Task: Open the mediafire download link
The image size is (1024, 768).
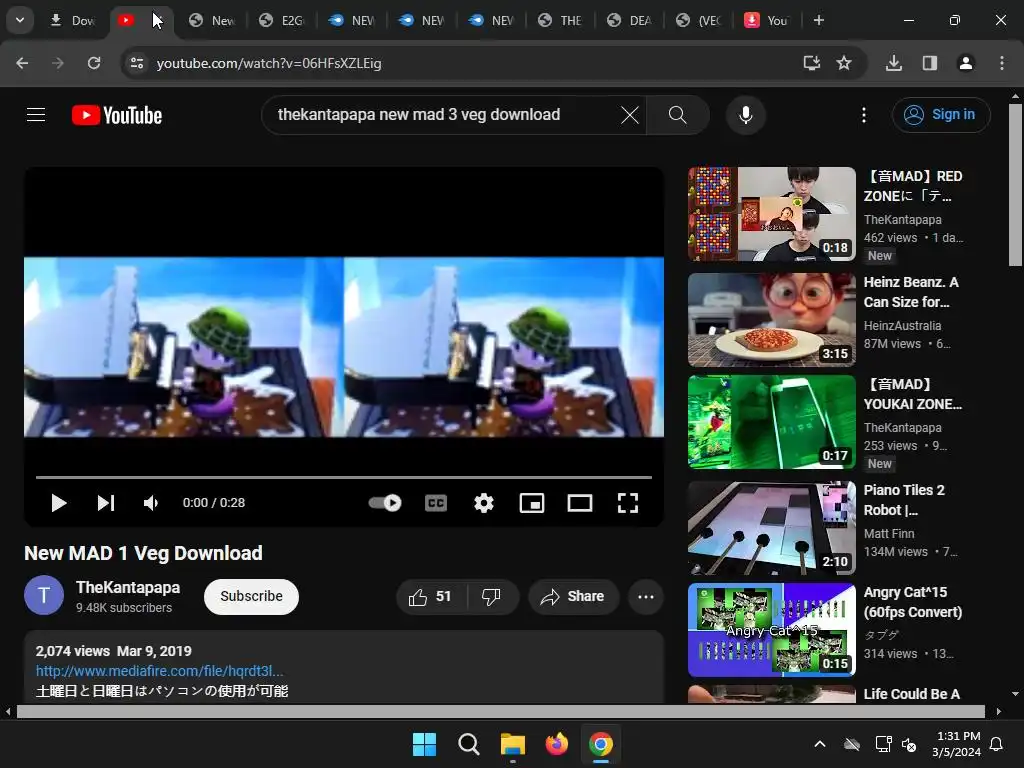Action: pyautogui.click(x=159, y=671)
